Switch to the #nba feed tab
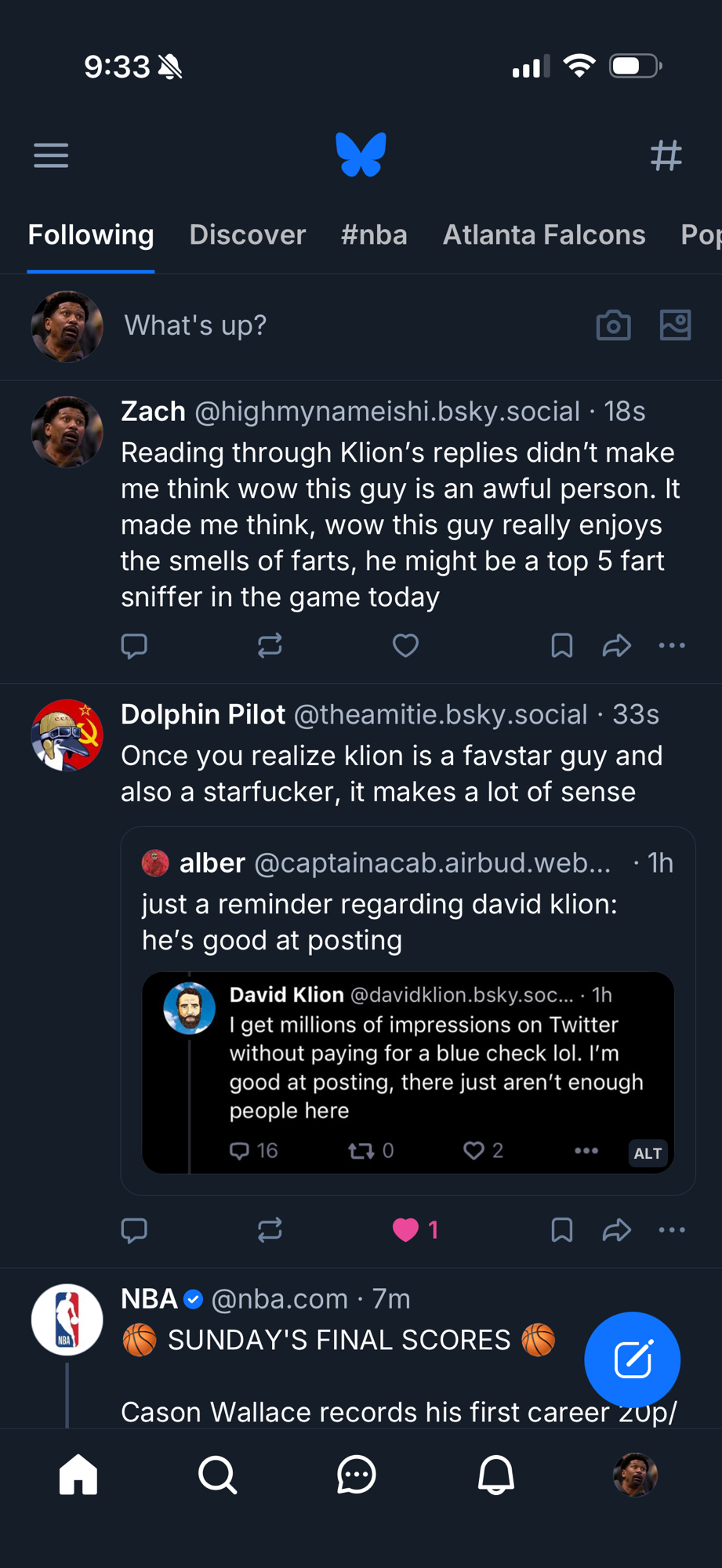The width and height of the screenshot is (722, 1568). [374, 235]
